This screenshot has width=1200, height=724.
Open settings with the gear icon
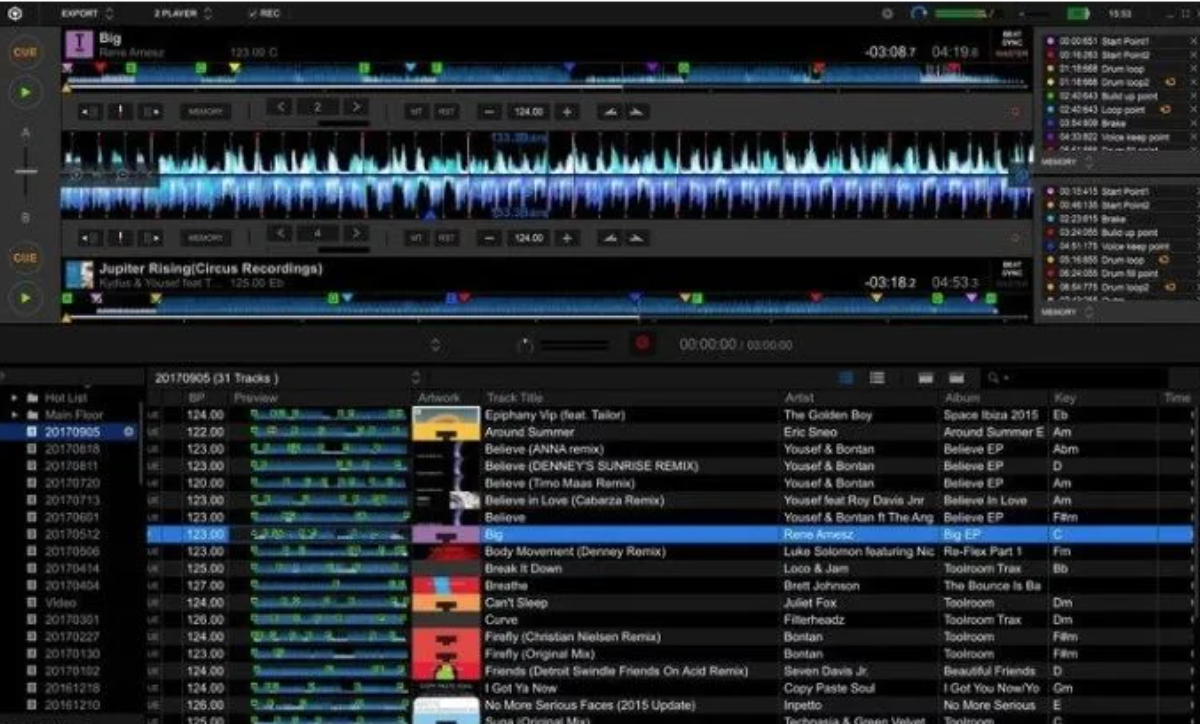point(887,14)
